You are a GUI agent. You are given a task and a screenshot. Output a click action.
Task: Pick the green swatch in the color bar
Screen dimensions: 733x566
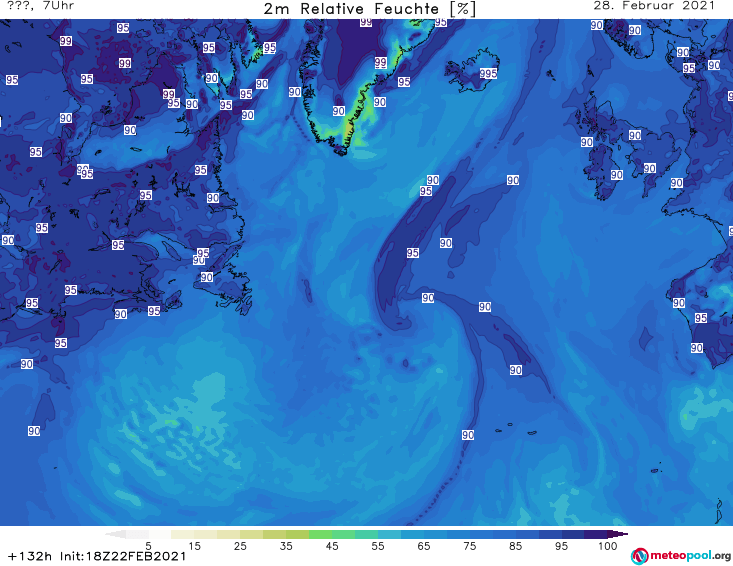pos(320,534)
